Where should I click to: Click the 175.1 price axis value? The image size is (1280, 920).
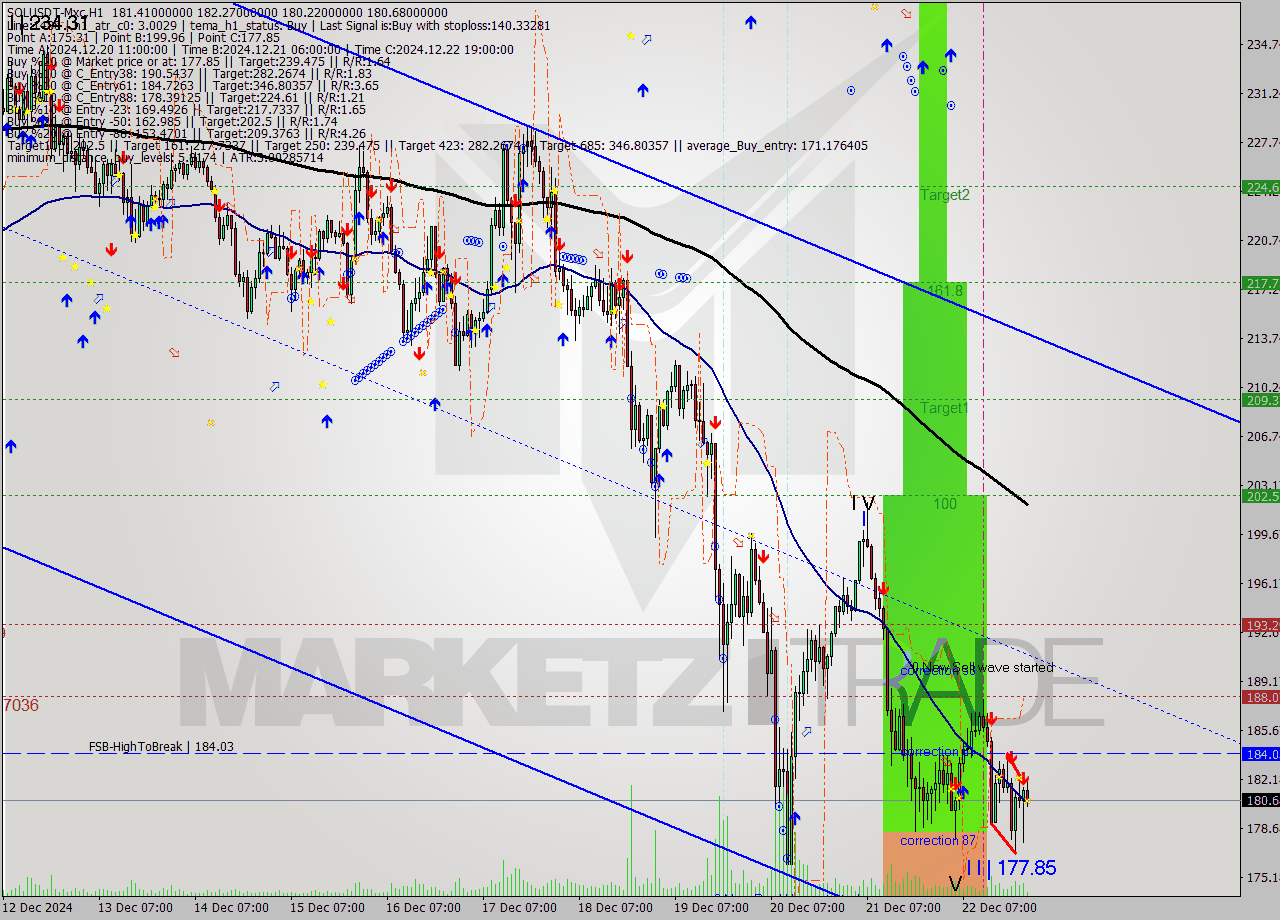coord(1262,877)
